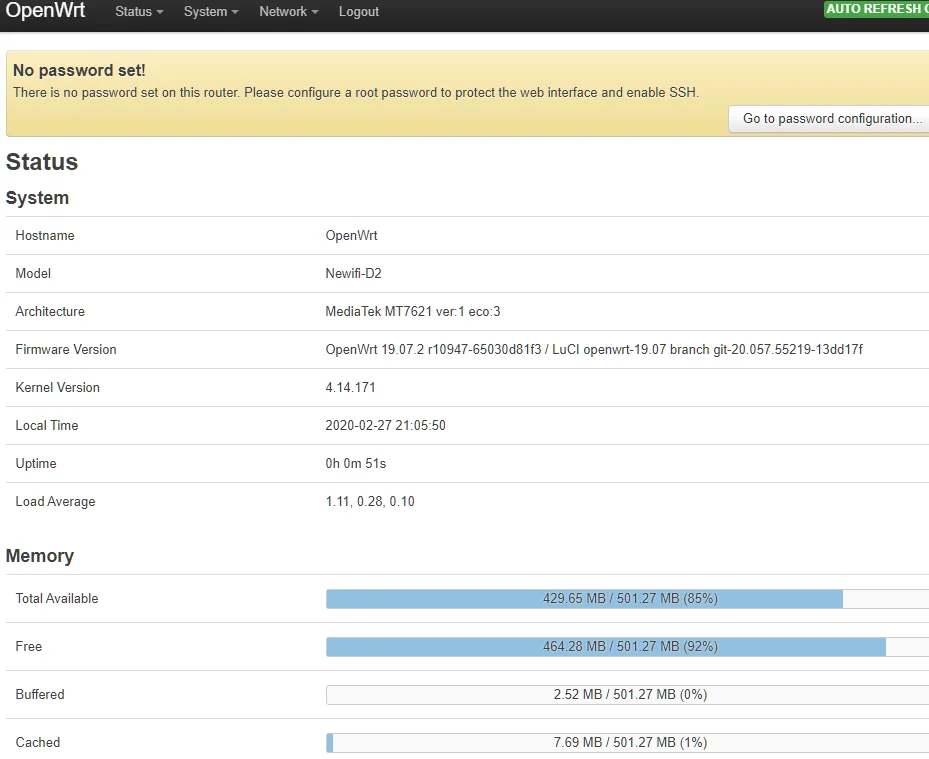Click the Memory section heading

pyautogui.click(x=40, y=556)
